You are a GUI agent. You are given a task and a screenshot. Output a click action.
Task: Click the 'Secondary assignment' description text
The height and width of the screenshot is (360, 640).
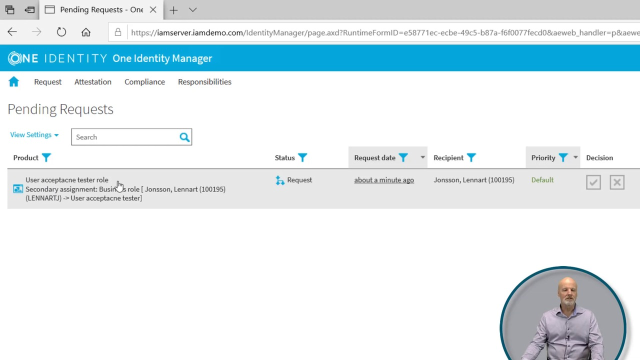tap(125, 193)
